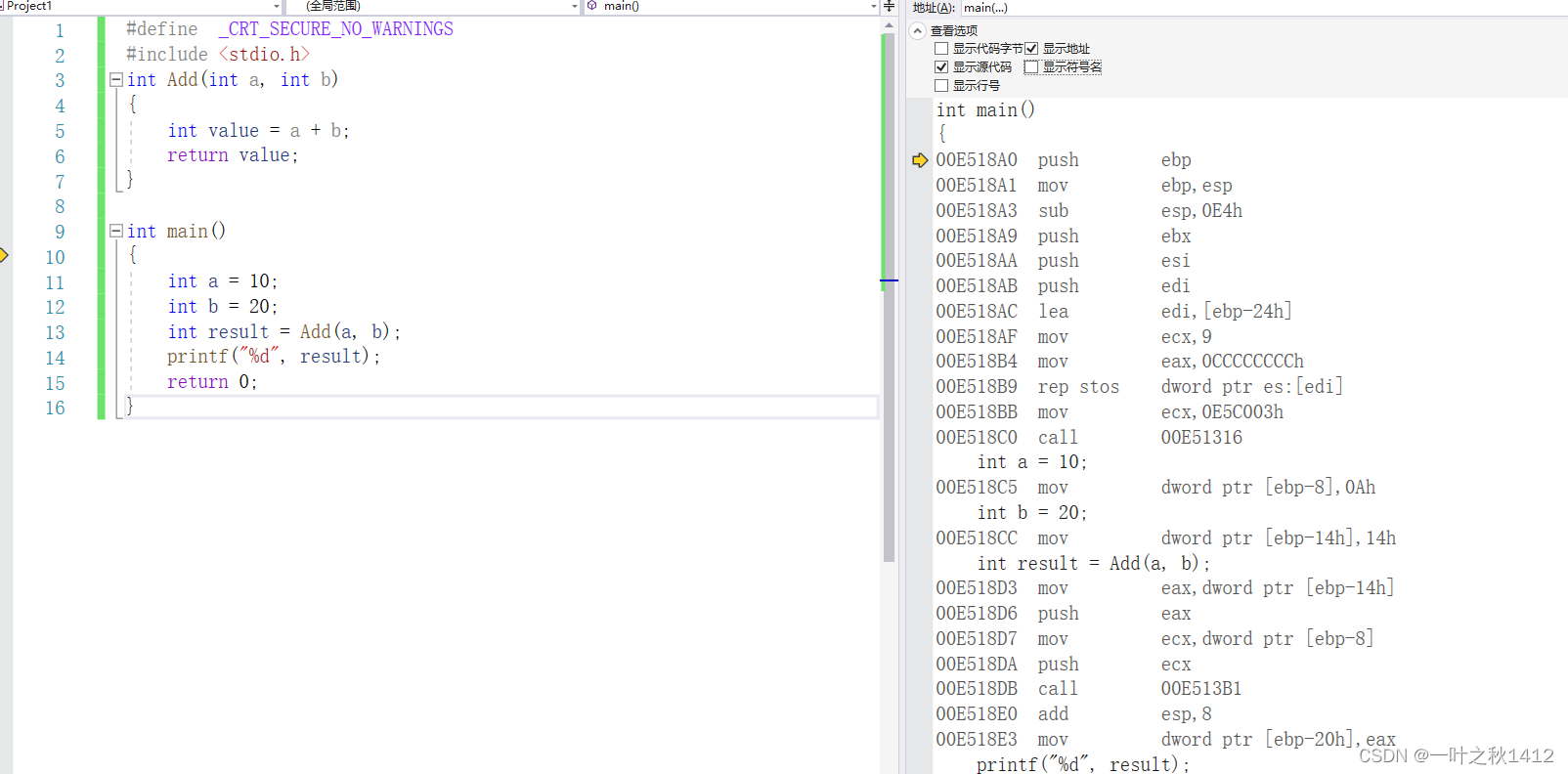Viewport: 1568px width, 774px height.
Task: Uncheck the 显示地址 checkbox
Action: tap(1031, 49)
